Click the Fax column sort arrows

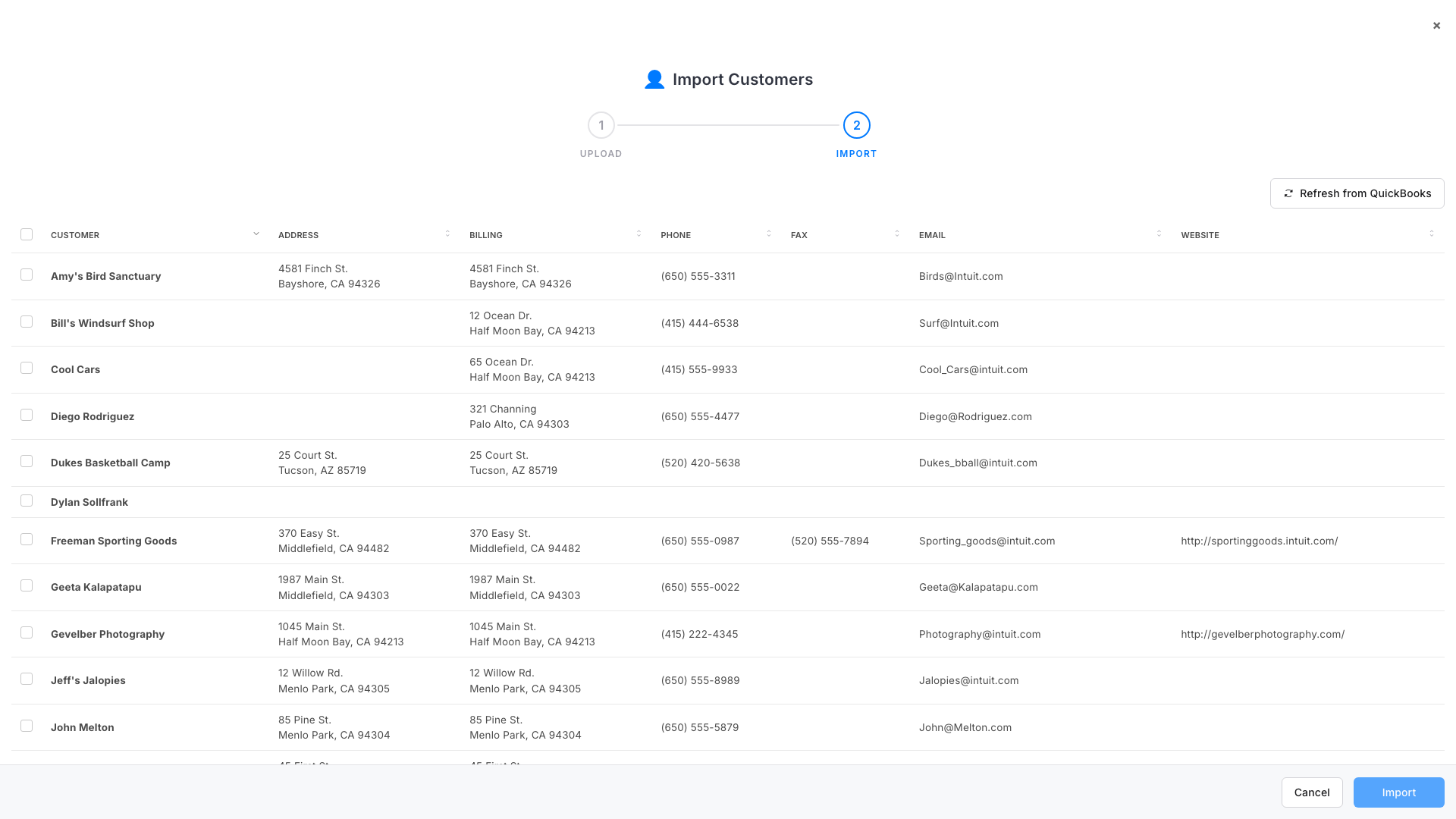(x=897, y=234)
